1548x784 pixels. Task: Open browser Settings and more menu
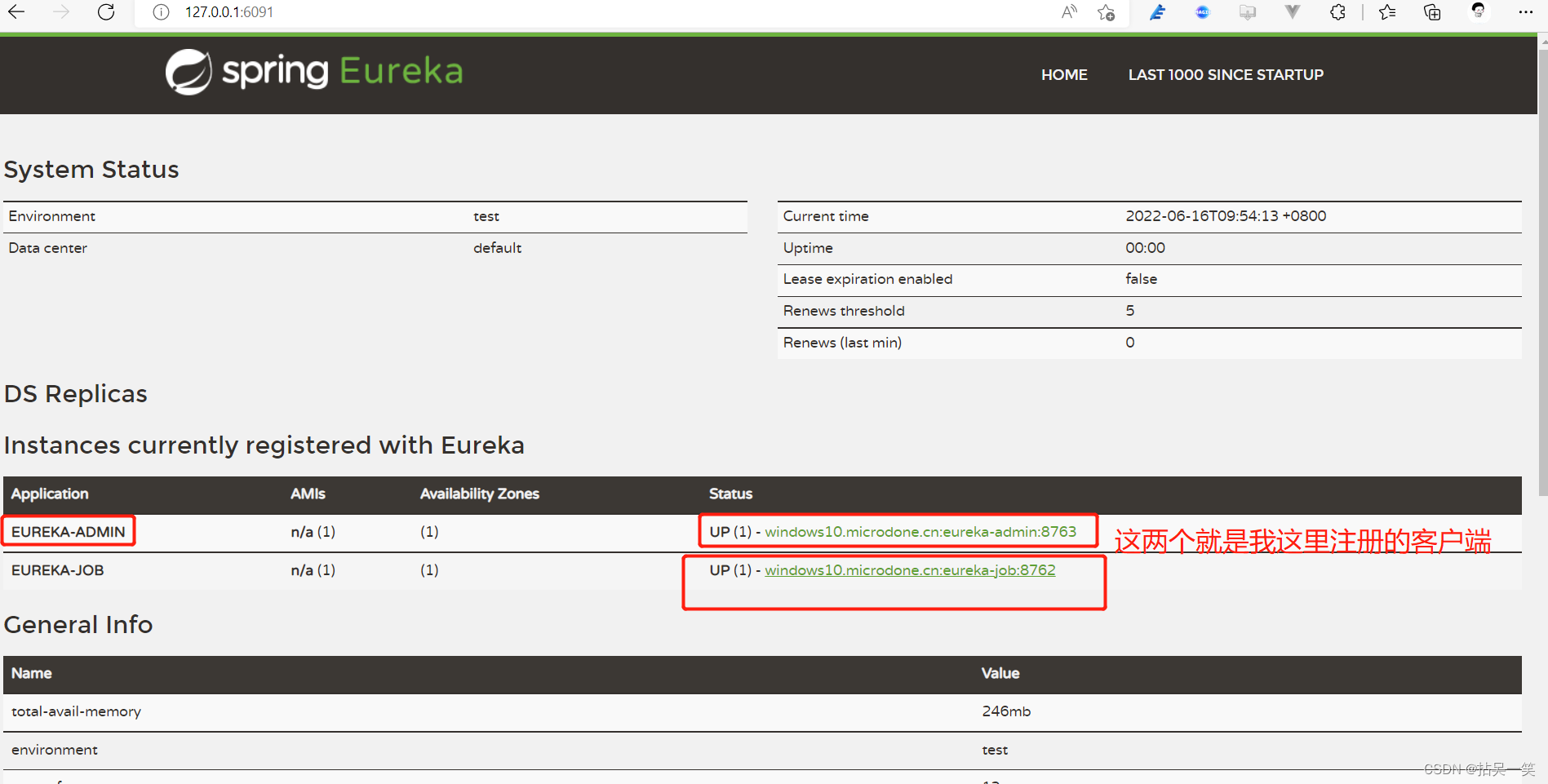pyautogui.click(x=1526, y=12)
